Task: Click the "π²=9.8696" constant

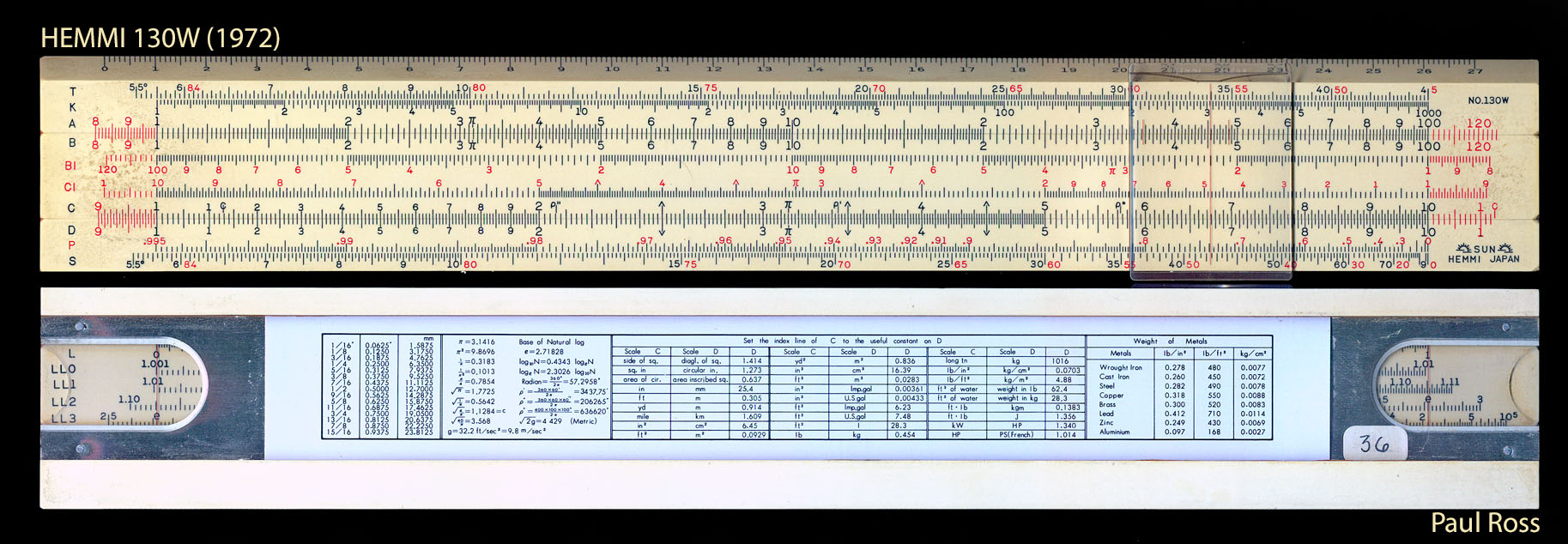Action: [476, 352]
